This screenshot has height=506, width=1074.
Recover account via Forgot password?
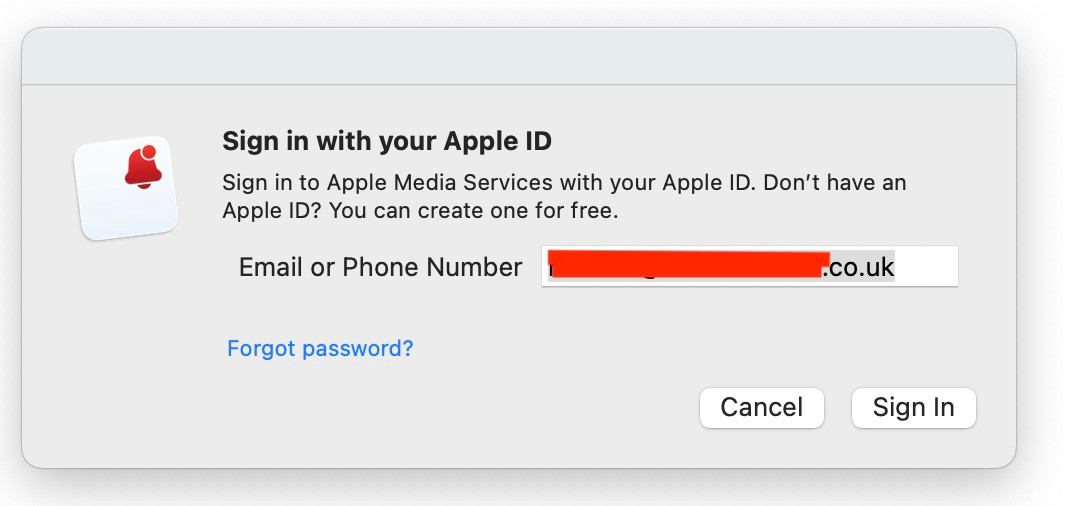tap(320, 348)
